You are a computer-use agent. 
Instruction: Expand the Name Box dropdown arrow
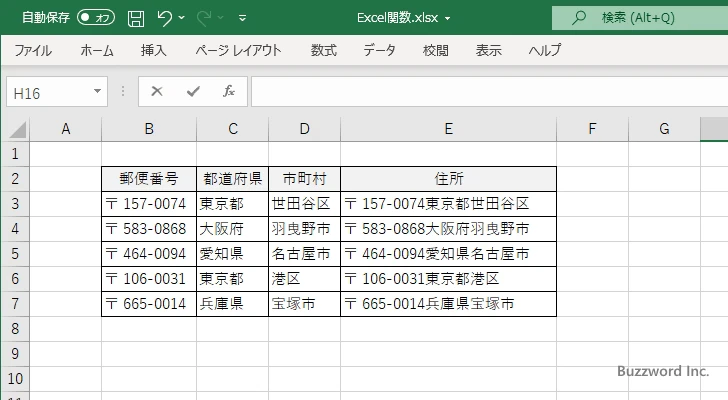click(x=98, y=91)
